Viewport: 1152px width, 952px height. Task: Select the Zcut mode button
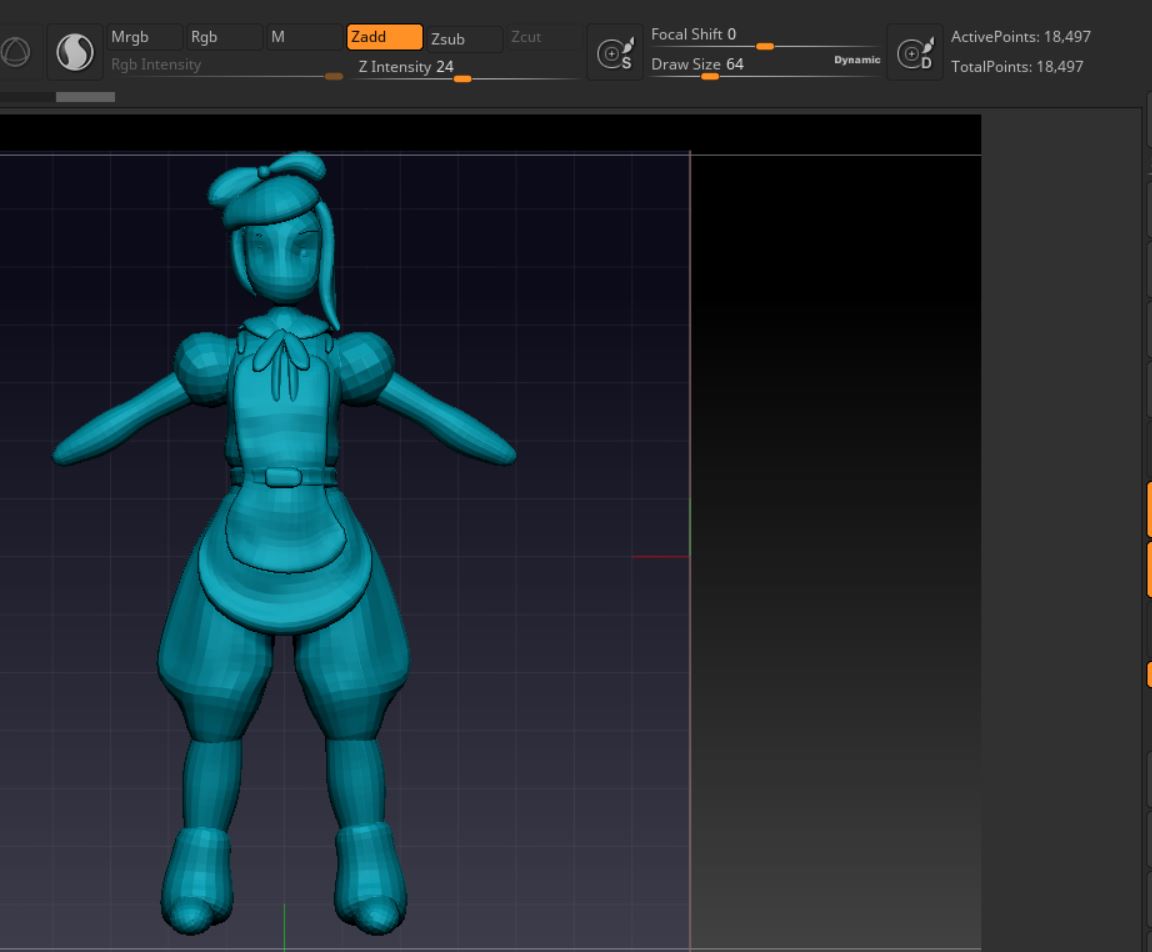tap(544, 37)
